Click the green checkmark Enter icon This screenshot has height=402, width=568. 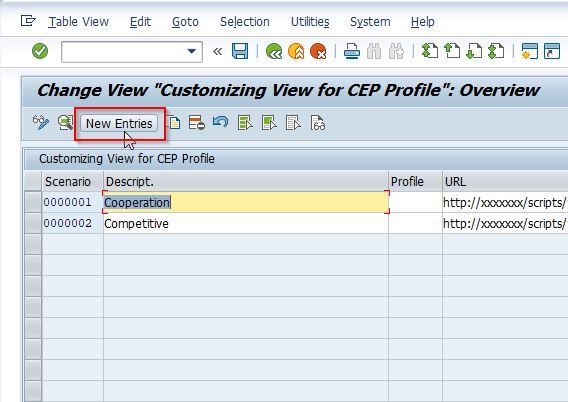(40, 51)
